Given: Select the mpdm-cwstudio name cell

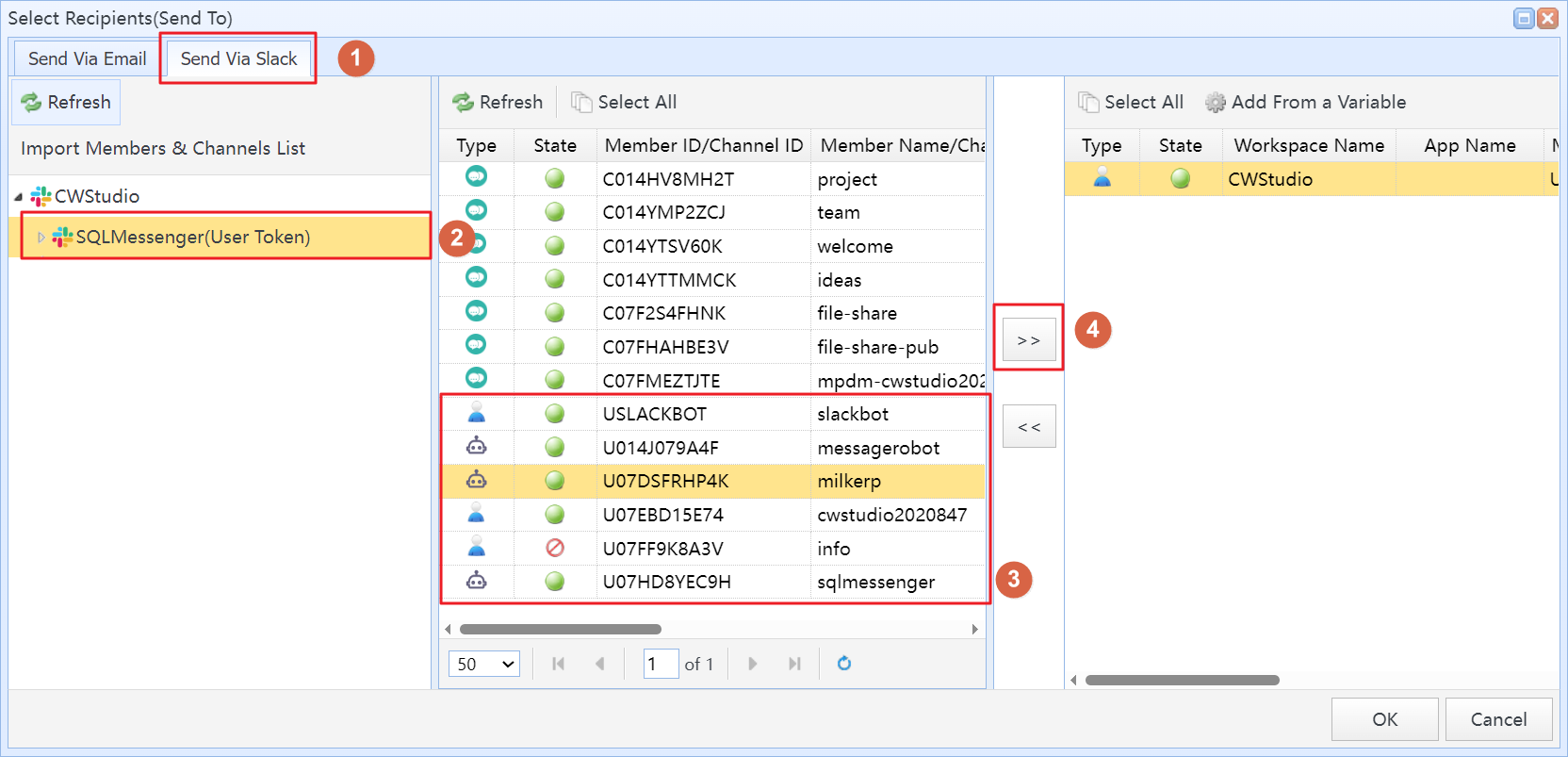Looking at the screenshot, I should tap(900, 381).
